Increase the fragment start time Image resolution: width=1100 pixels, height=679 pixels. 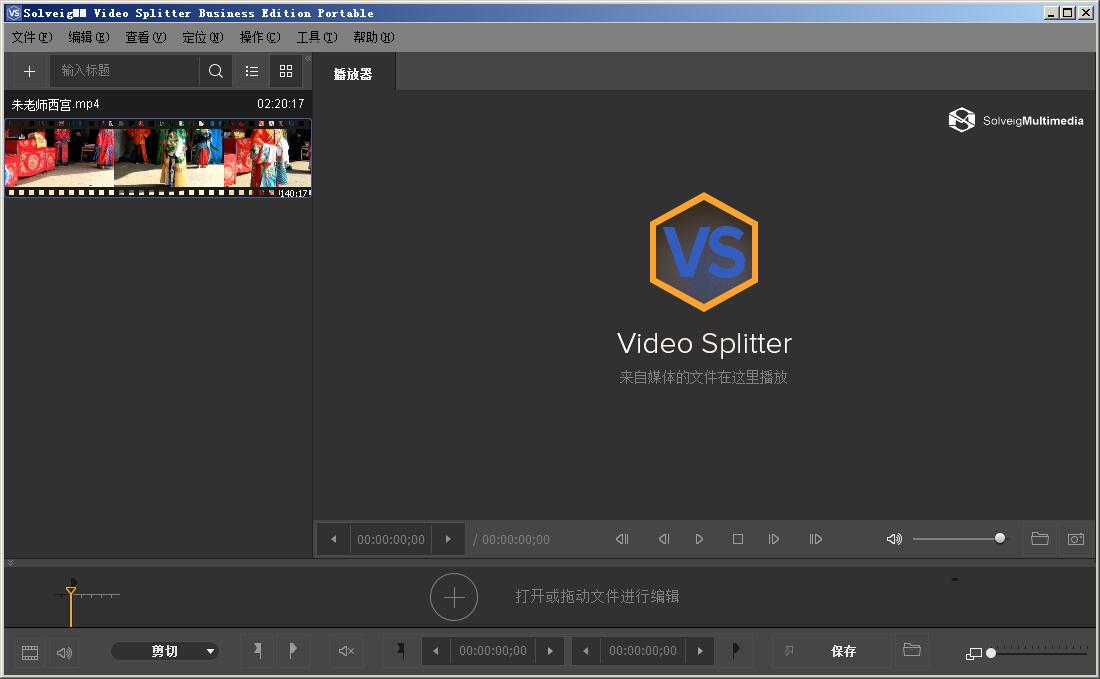click(x=550, y=651)
